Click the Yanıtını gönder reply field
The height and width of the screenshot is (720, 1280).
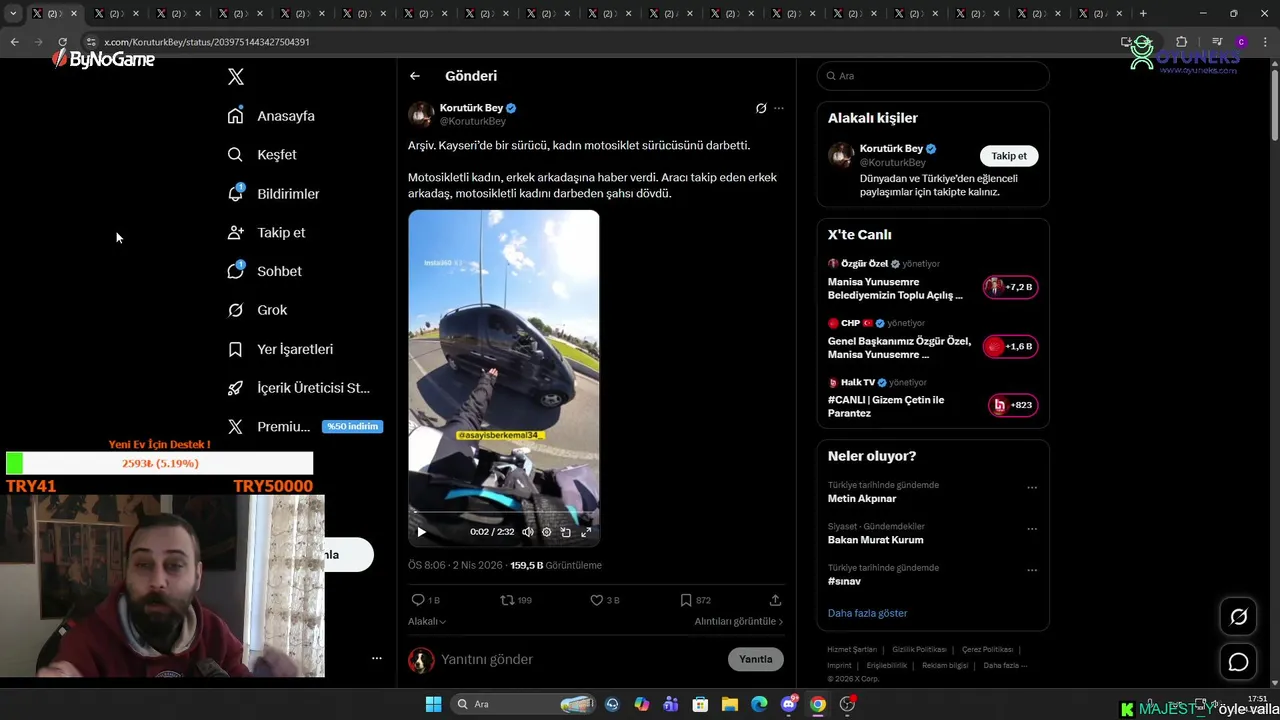(580, 660)
